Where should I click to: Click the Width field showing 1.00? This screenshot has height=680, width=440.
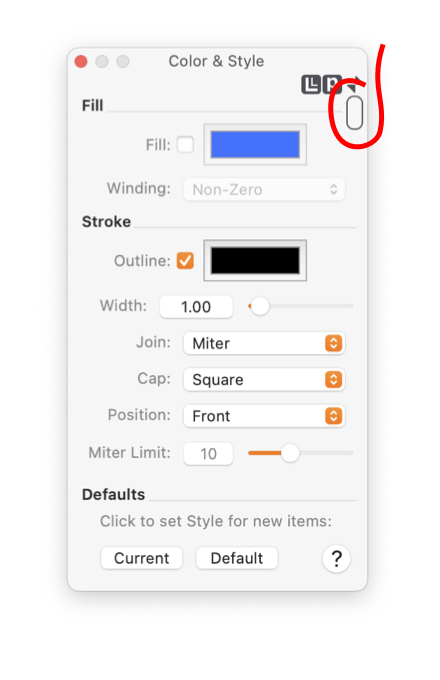click(196, 307)
